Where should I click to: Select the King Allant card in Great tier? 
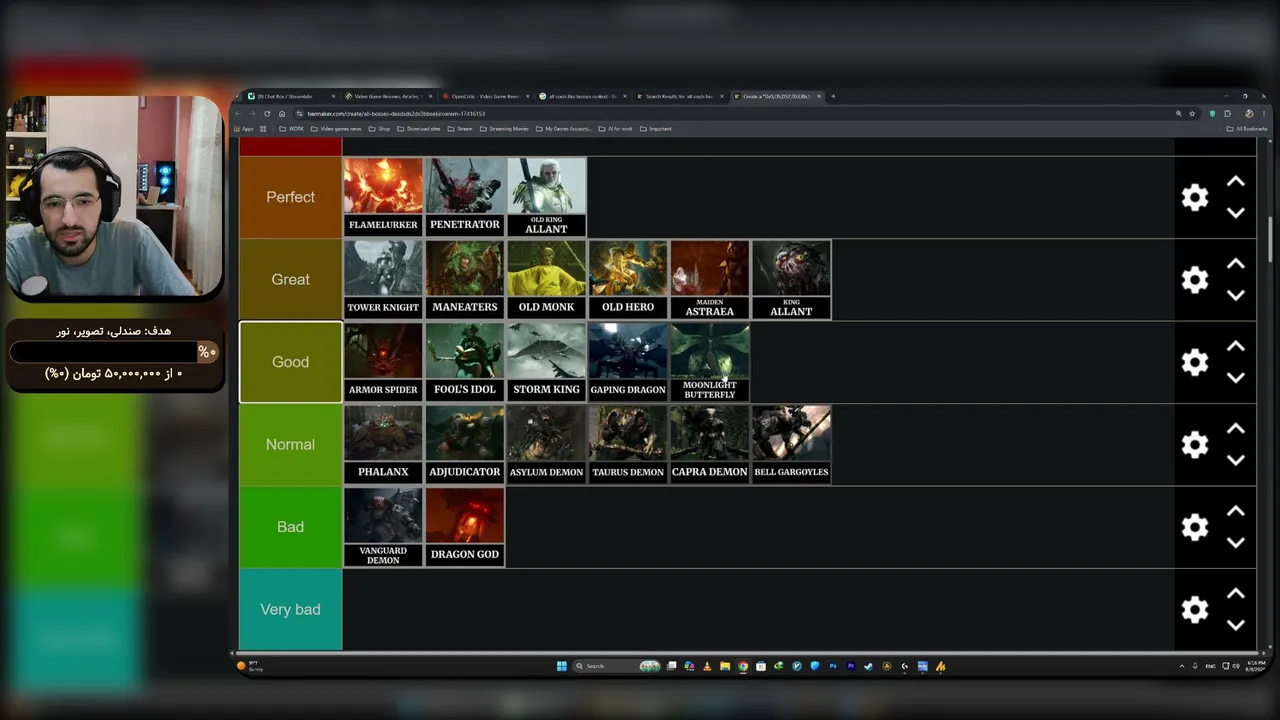pos(791,280)
